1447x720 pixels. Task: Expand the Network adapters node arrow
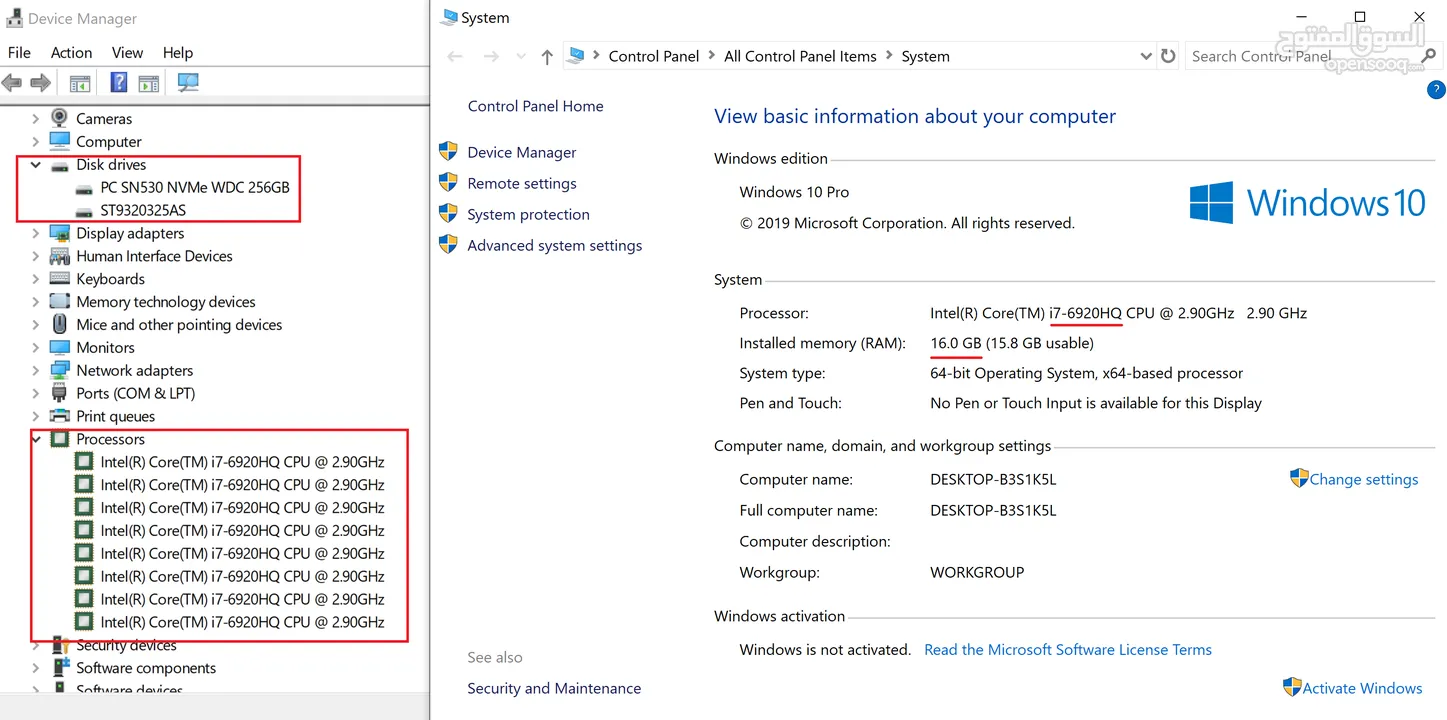(36, 370)
